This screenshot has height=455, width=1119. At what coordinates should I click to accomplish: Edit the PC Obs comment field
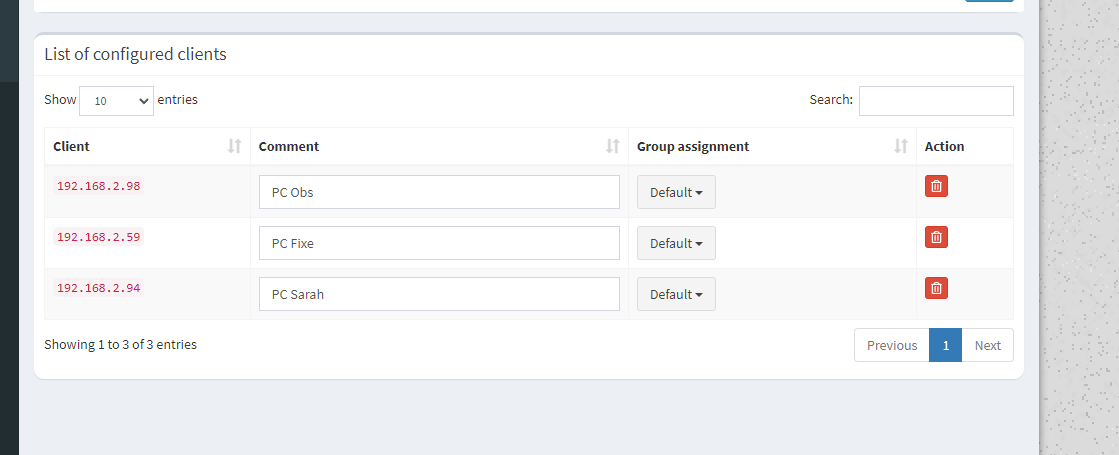pos(439,193)
